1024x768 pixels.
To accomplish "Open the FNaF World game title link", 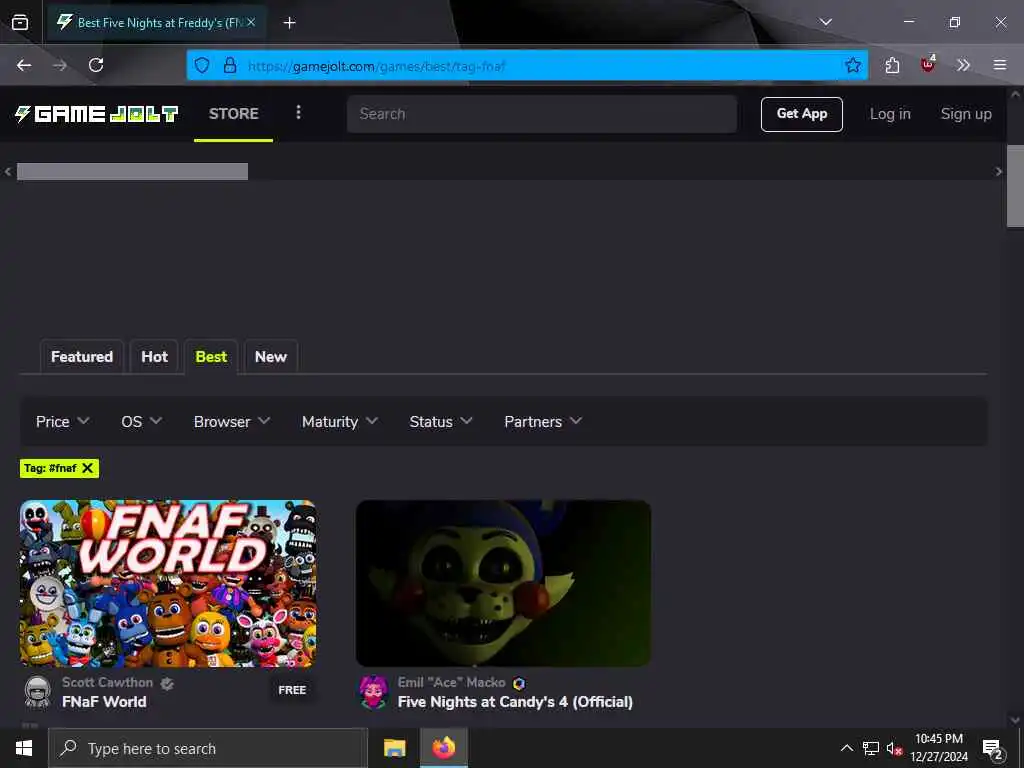I will (x=104, y=702).
